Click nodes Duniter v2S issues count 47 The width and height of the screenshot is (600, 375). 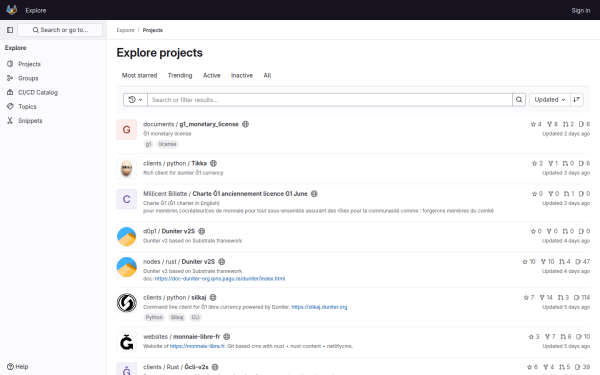tap(583, 262)
